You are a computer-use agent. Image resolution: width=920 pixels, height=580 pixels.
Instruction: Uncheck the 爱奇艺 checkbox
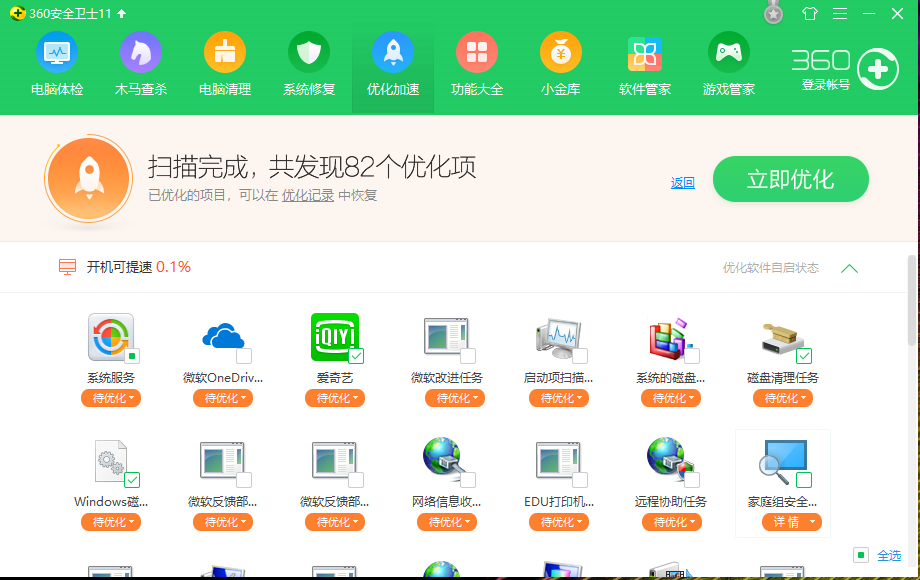coord(356,356)
